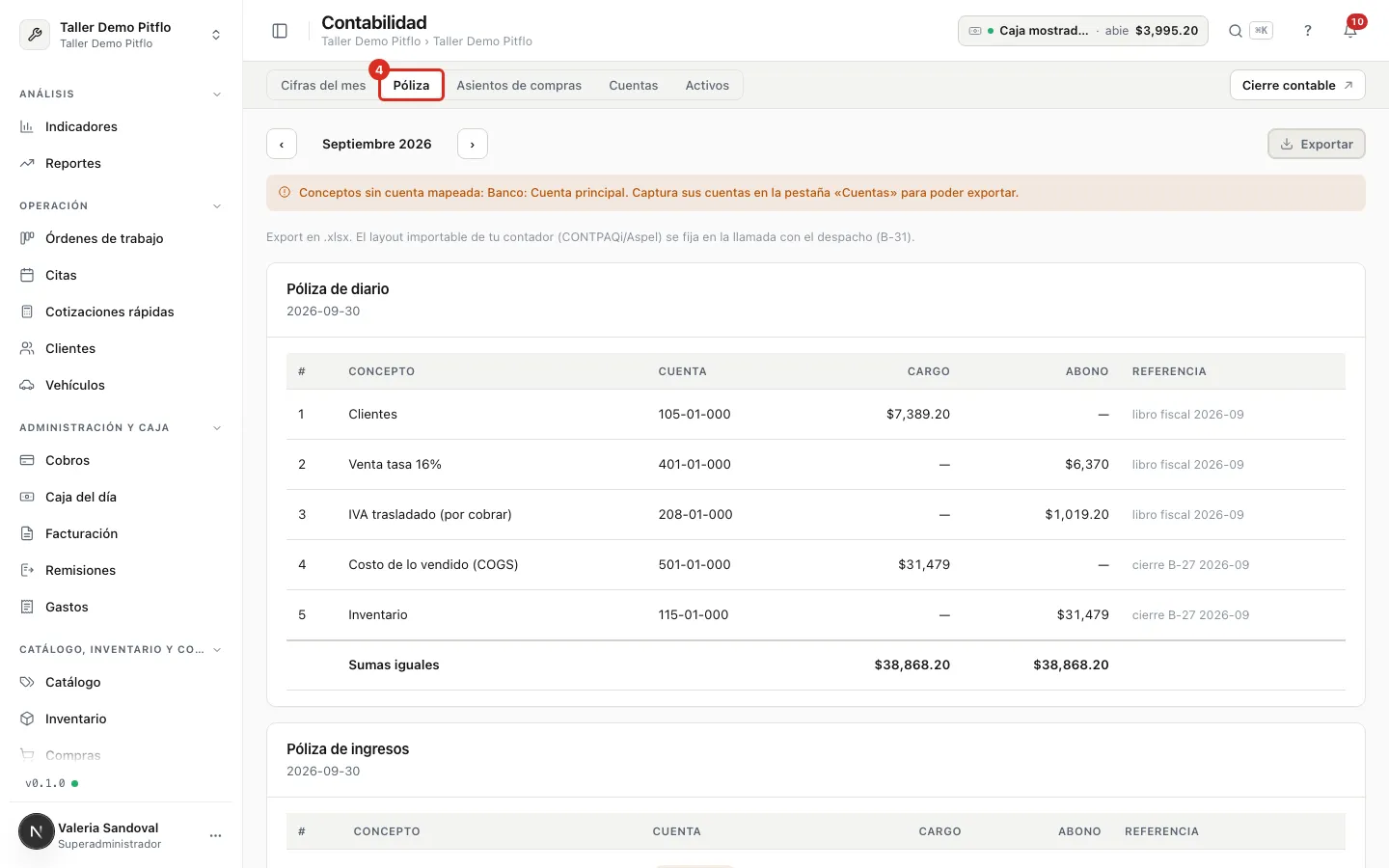This screenshot has width=1389, height=868.
Task: Open the Caja mostrador status button
Action: [1083, 31]
